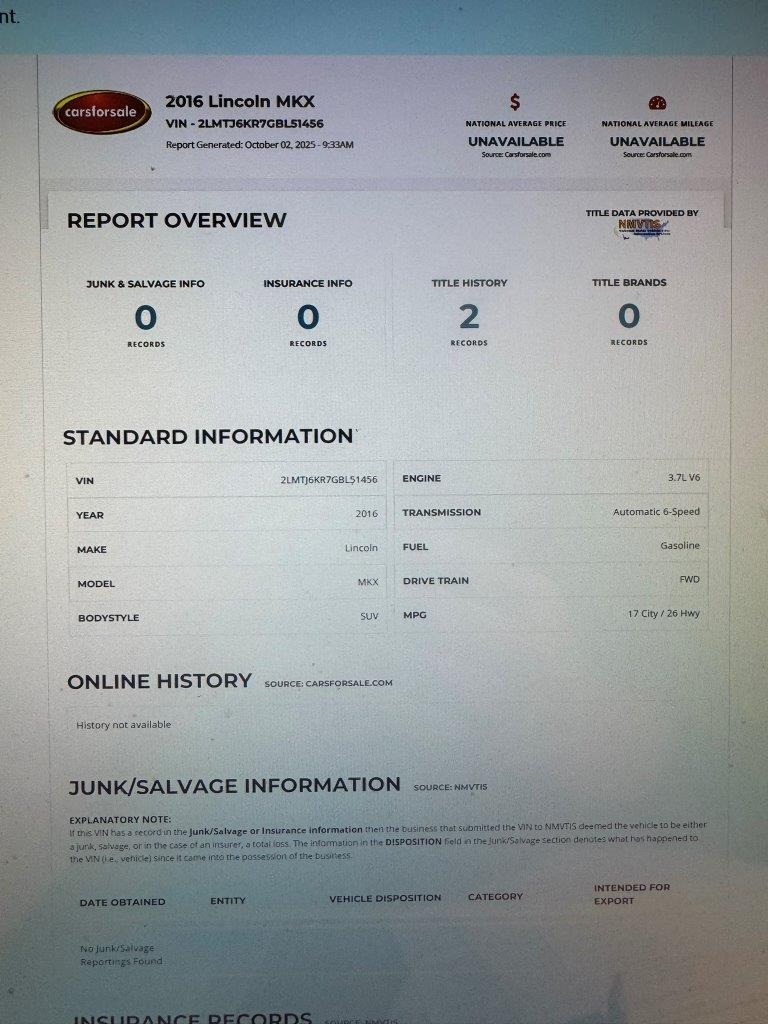Screen dimensions: 768x1024
Task: Click the Insurance Records section heading
Action: (192, 1017)
